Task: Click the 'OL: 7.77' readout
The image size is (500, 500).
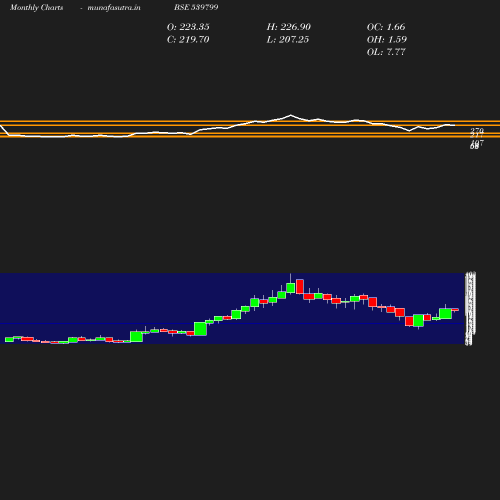Action: [x=386, y=52]
